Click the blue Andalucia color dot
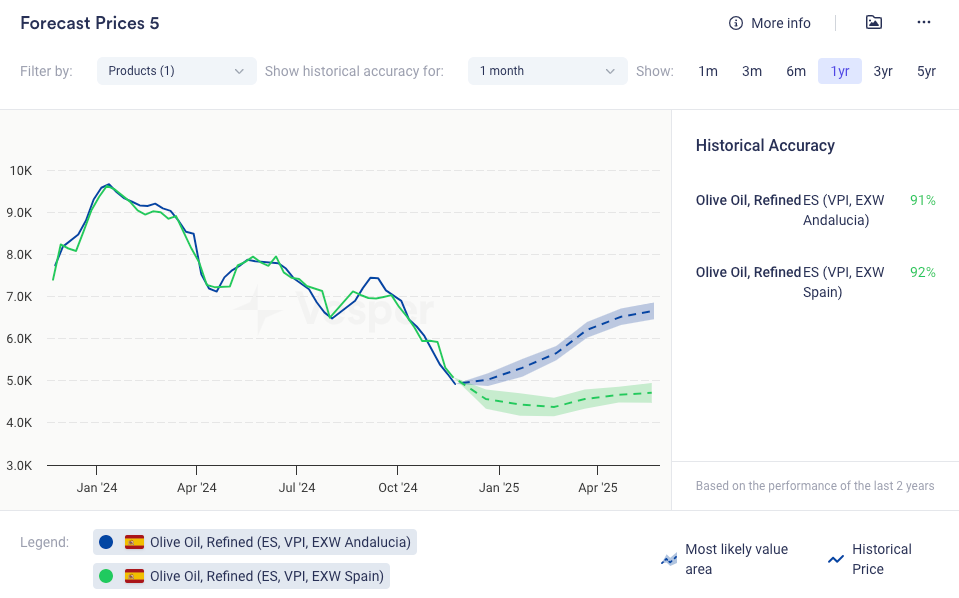Viewport: 959px width, 598px height. [106, 542]
